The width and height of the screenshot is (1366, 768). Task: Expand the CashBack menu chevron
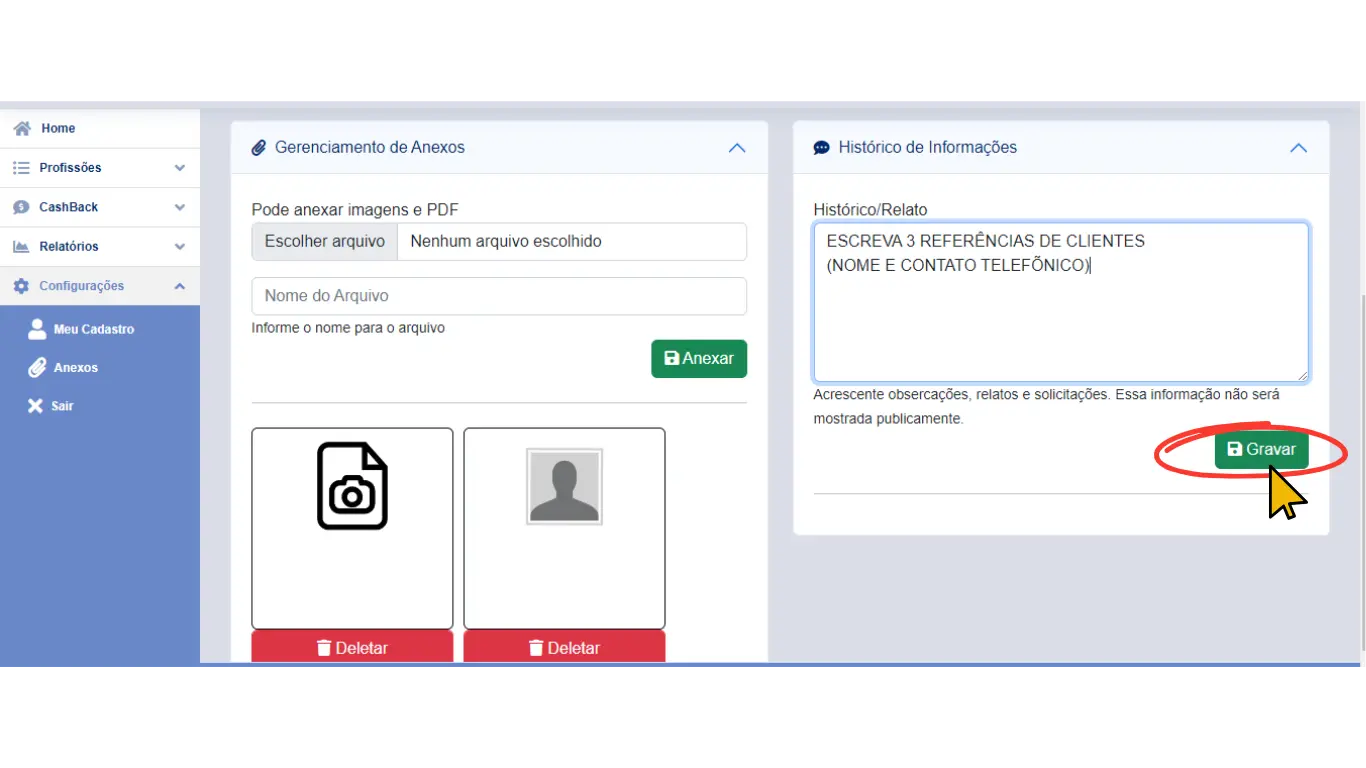coord(180,207)
